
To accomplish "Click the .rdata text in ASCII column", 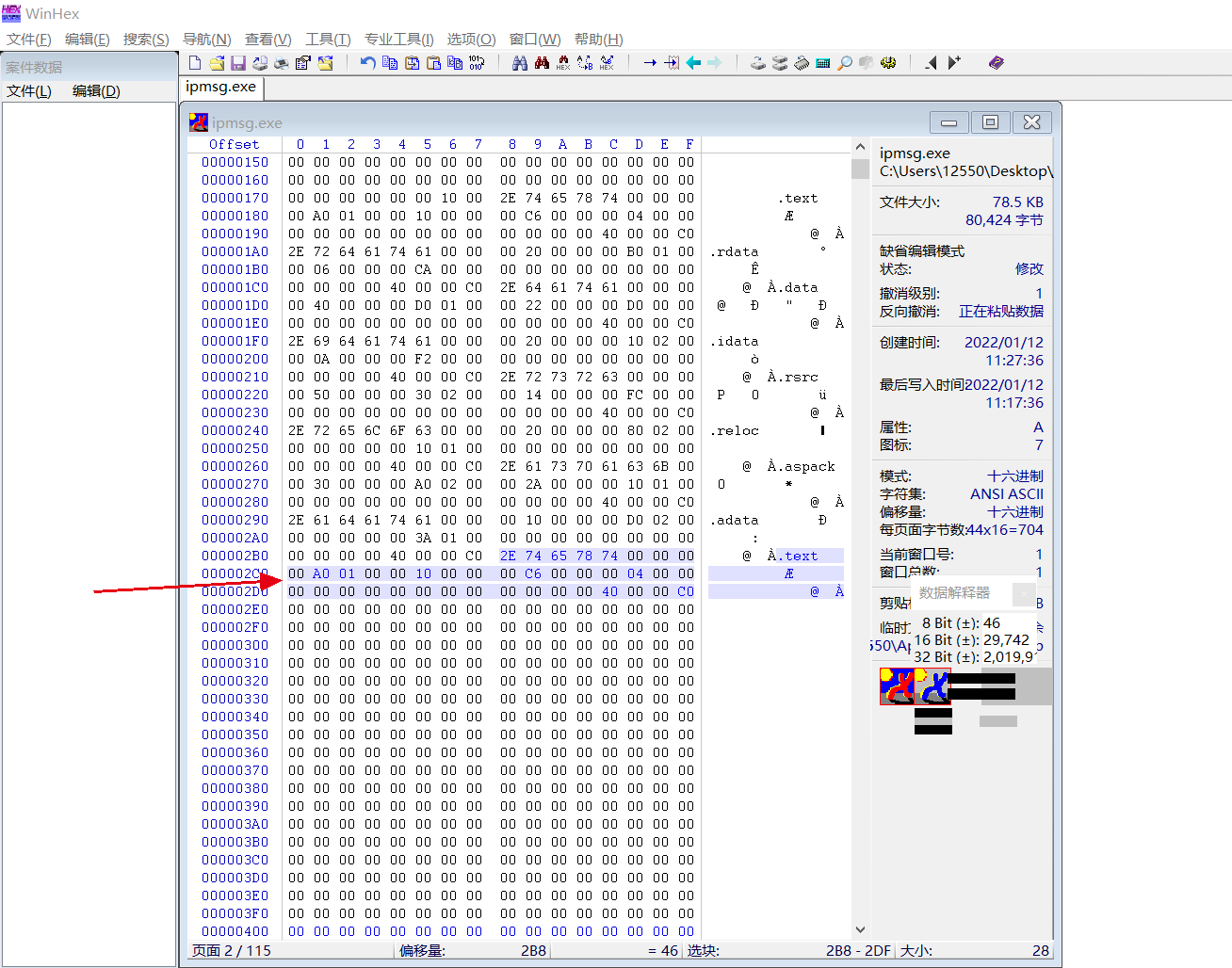I will click(734, 251).
